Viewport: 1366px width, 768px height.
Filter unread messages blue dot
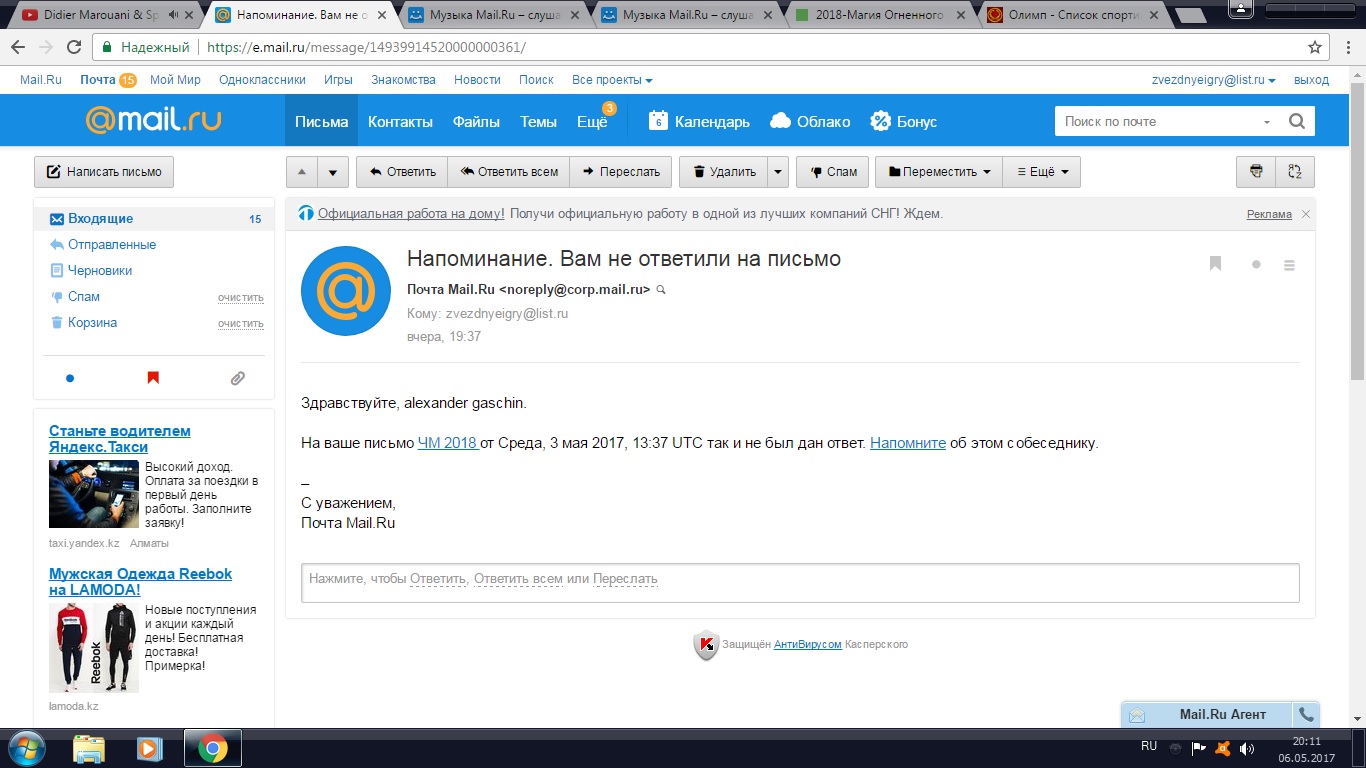click(69, 378)
